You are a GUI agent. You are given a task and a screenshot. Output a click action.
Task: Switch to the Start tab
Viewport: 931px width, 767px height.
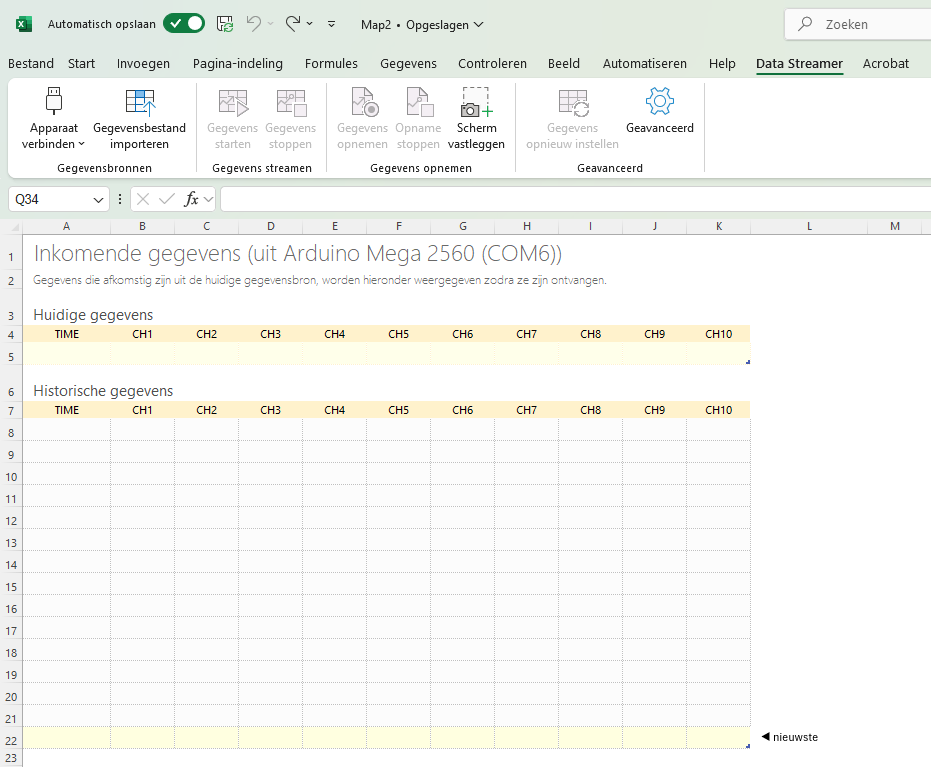(x=81, y=64)
